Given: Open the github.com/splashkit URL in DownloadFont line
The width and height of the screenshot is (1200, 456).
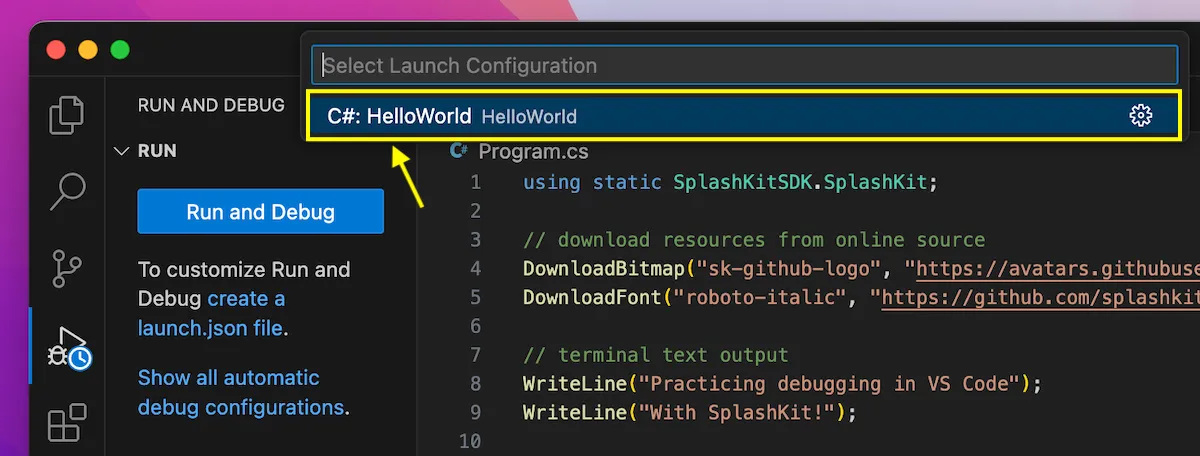Looking at the screenshot, I should [1040, 298].
